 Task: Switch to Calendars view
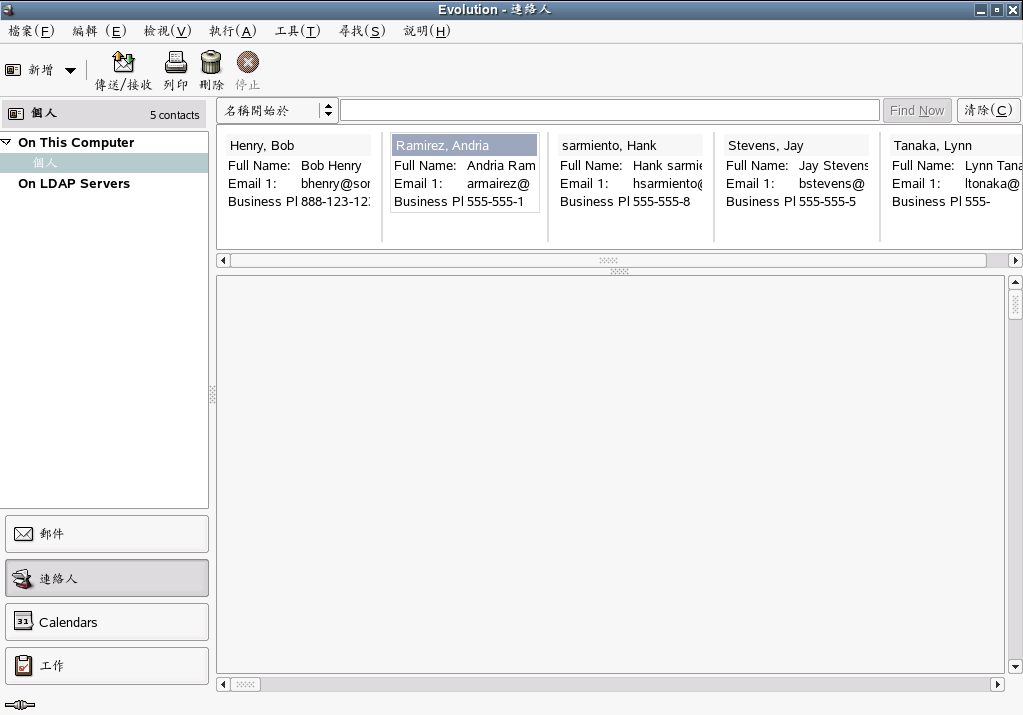[107, 622]
